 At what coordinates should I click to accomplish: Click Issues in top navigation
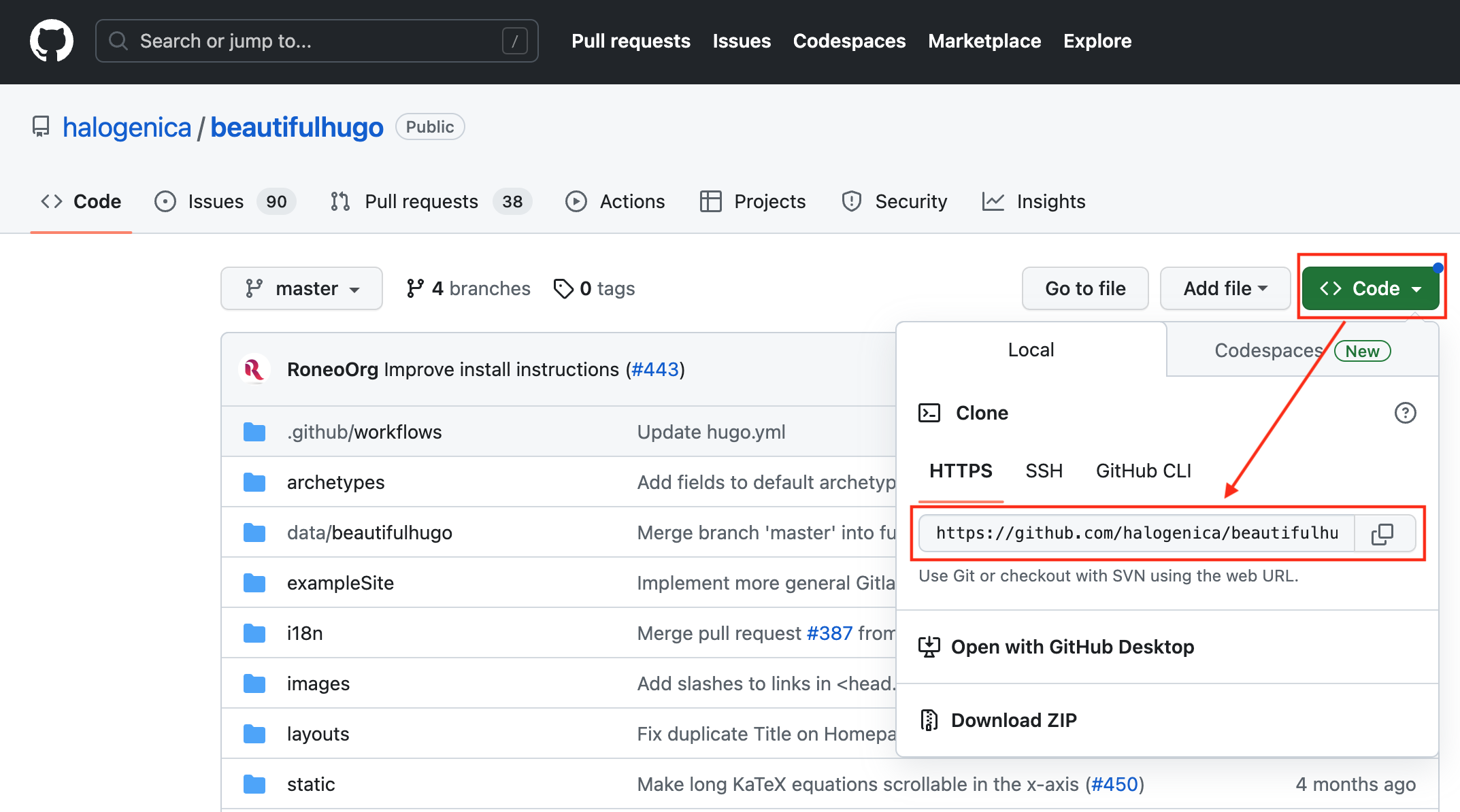(x=742, y=41)
